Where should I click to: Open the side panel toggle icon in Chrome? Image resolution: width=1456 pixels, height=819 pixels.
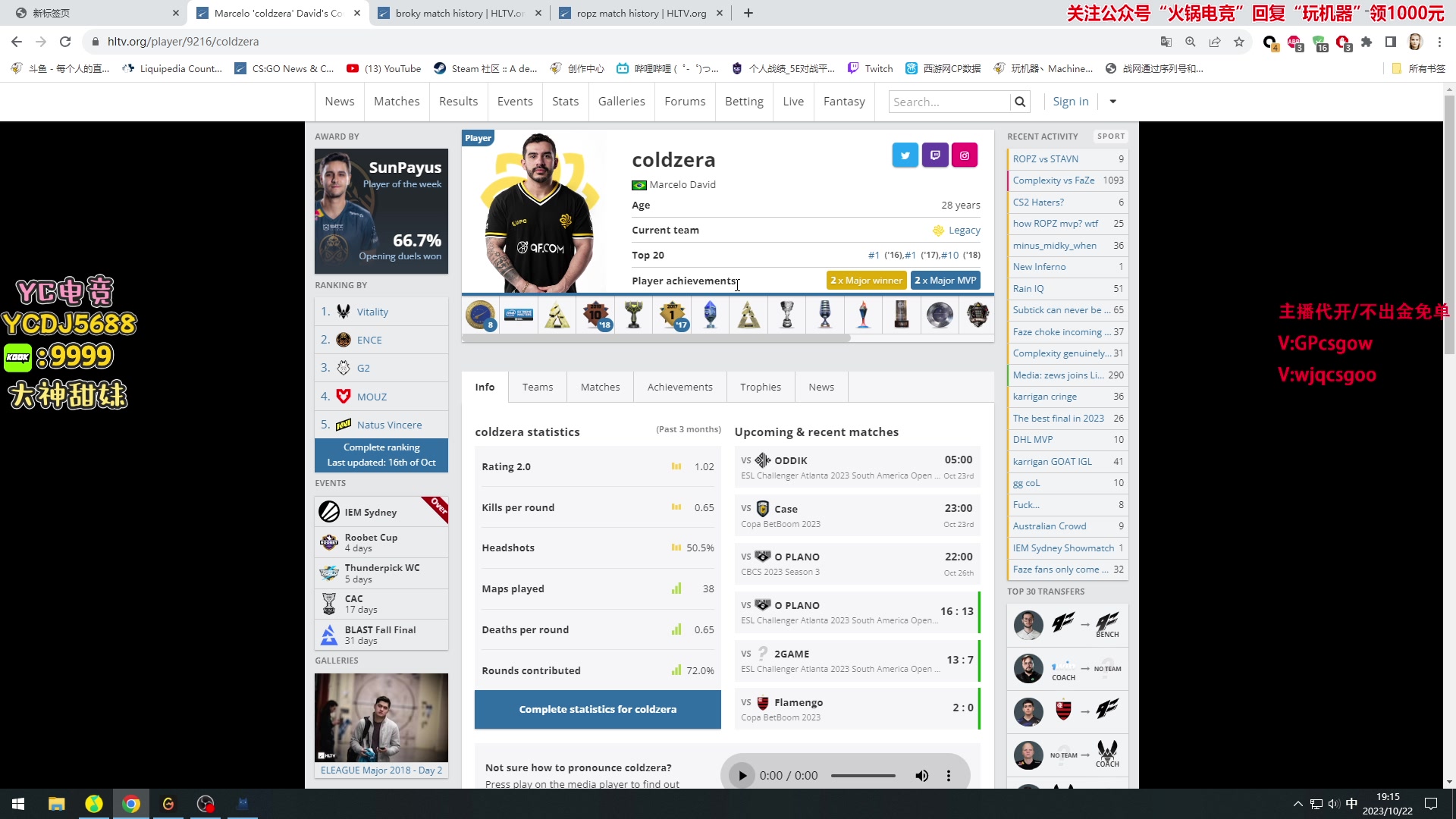[1391, 42]
